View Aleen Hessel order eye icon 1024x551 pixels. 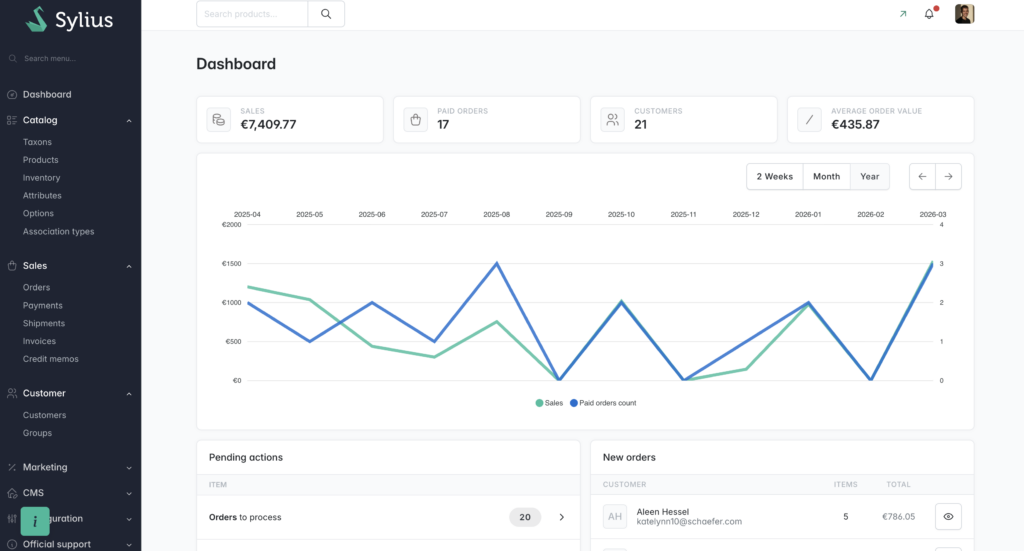(948, 516)
